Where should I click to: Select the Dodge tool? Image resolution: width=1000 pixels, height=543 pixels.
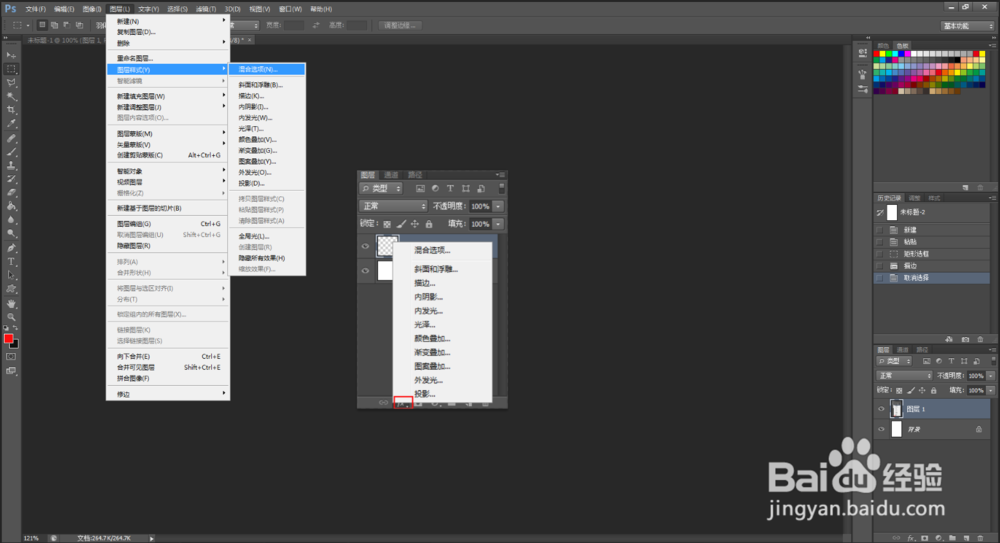click(11, 234)
